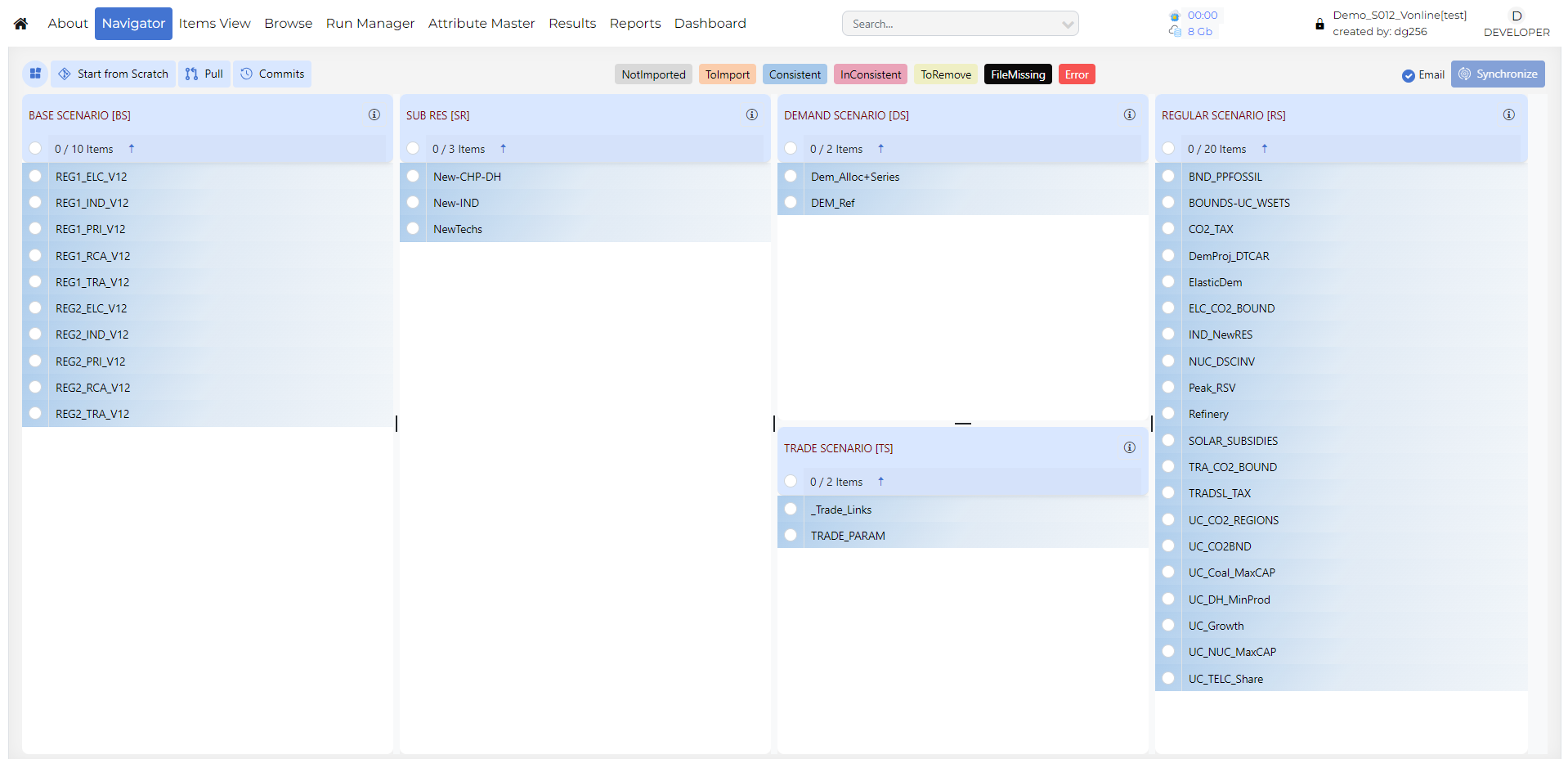Select the REG1_ELC_V12 radio button
1568x759 pixels.
35,176
